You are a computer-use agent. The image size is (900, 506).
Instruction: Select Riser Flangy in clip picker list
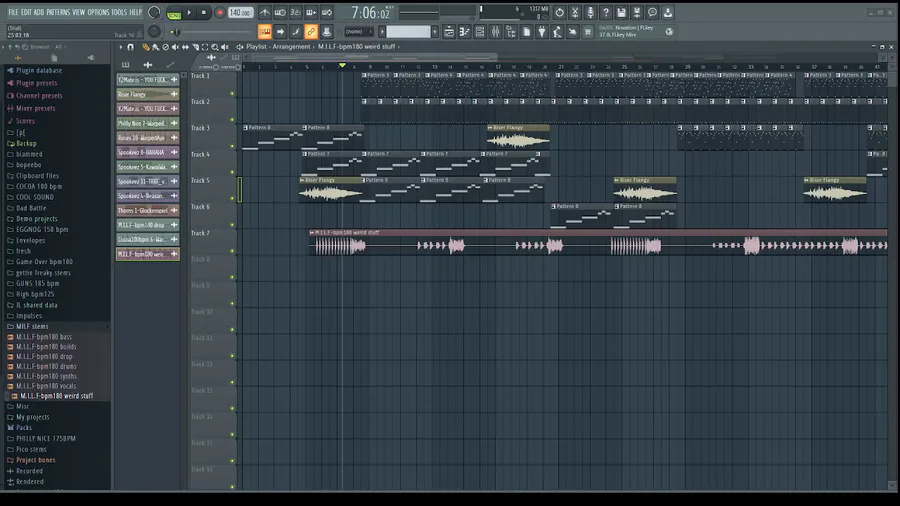(x=148, y=94)
